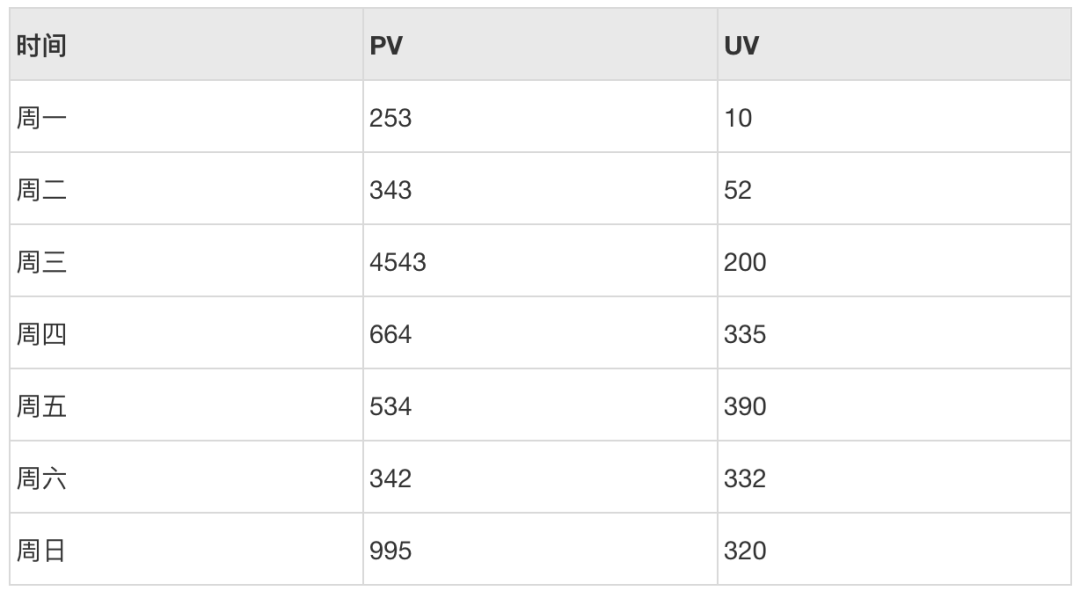This screenshot has width=1080, height=591.
Task: Select the 周三 row label
Action: (x=41, y=262)
